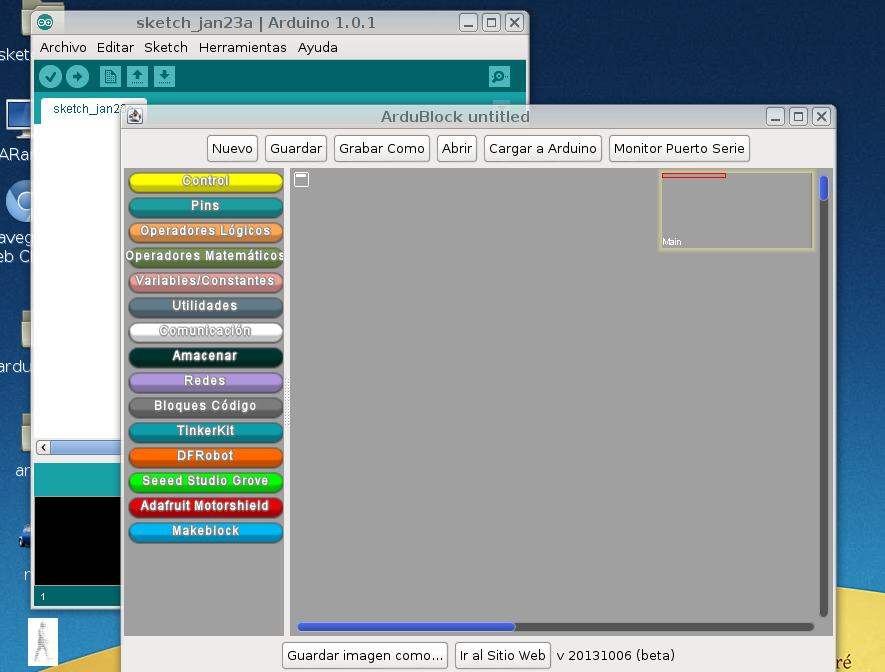Open the Seeed Studio Grove drawer
The width and height of the screenshot is (885, 672).
pyautogui.click(x=205, y=481)
